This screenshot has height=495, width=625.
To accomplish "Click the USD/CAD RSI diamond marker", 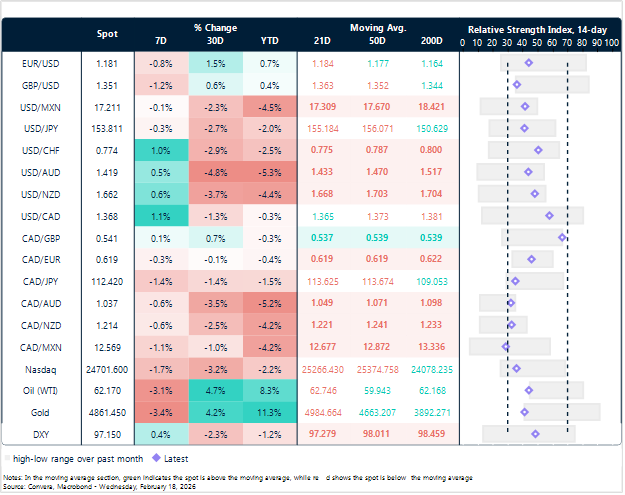I will 549,215.
